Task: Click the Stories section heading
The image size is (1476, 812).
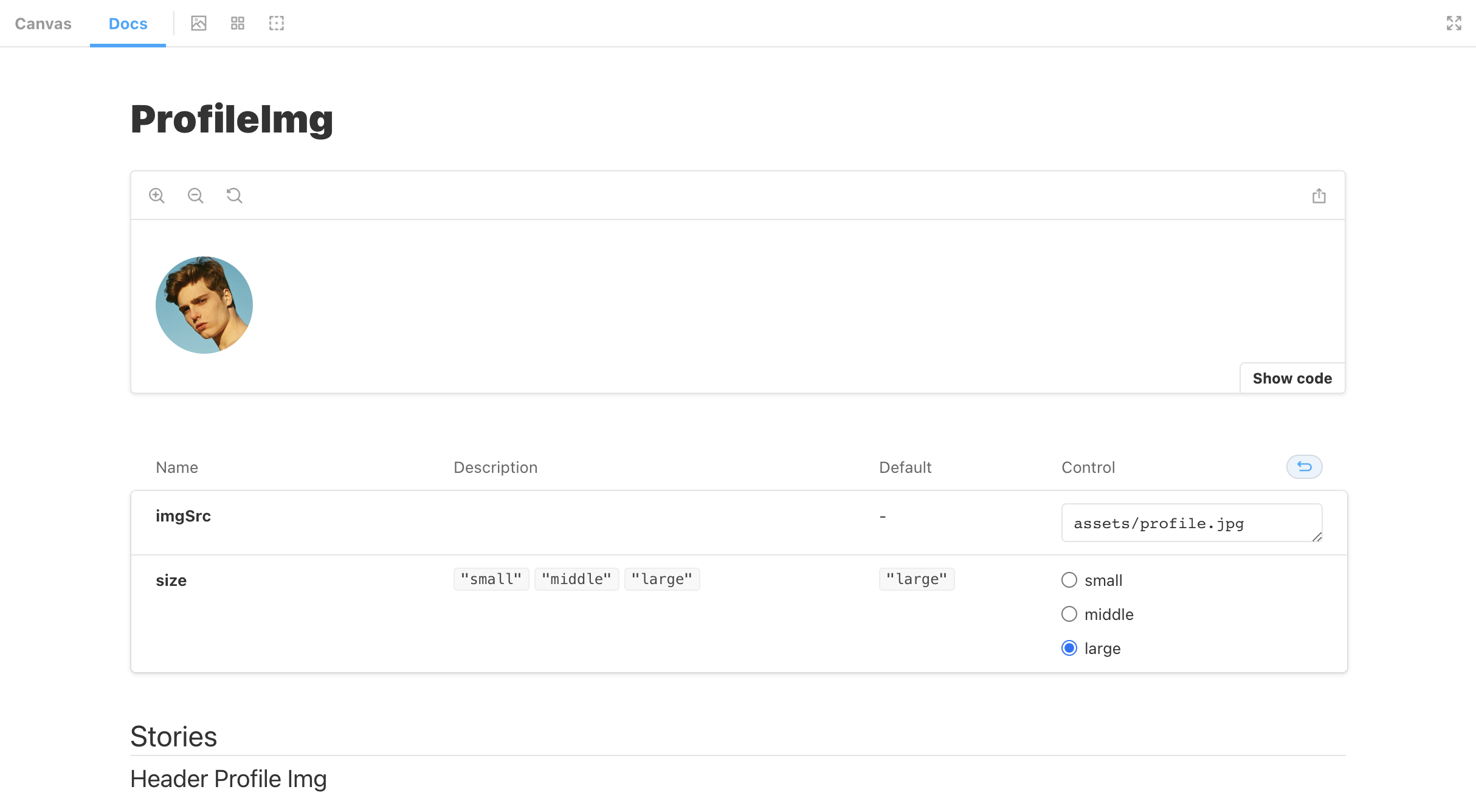Action: (x=174, y=737)
